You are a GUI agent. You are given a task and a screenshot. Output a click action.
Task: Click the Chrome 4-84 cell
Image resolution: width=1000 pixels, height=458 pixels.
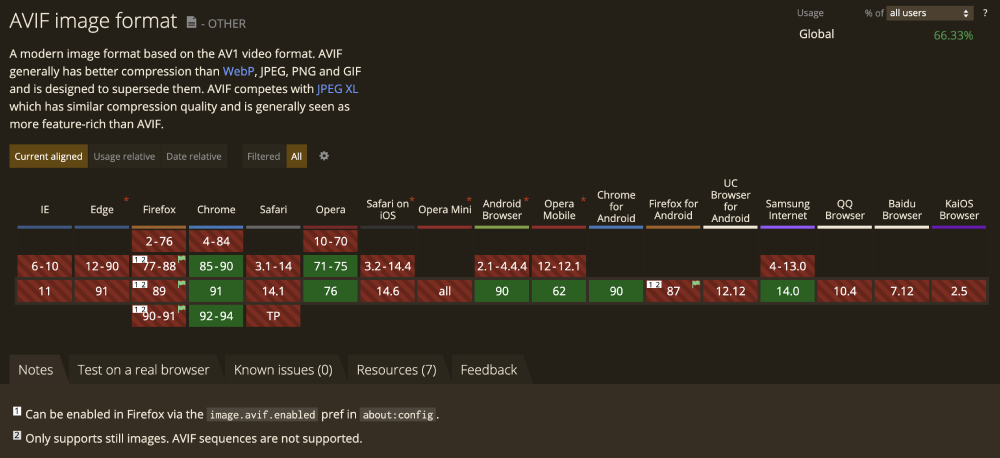(x=216, y=241)
